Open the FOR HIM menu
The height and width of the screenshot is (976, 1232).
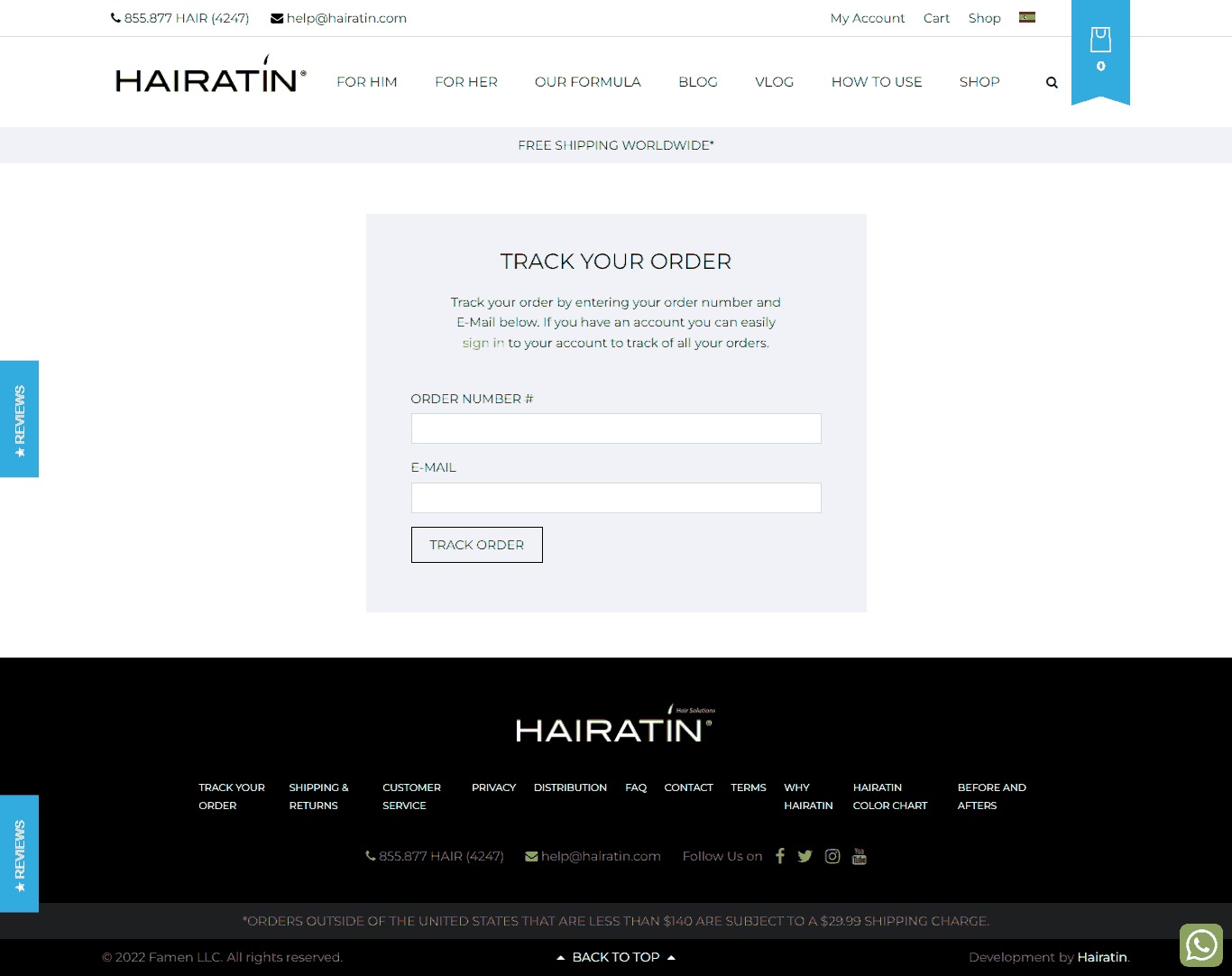[x=366, y=82]
